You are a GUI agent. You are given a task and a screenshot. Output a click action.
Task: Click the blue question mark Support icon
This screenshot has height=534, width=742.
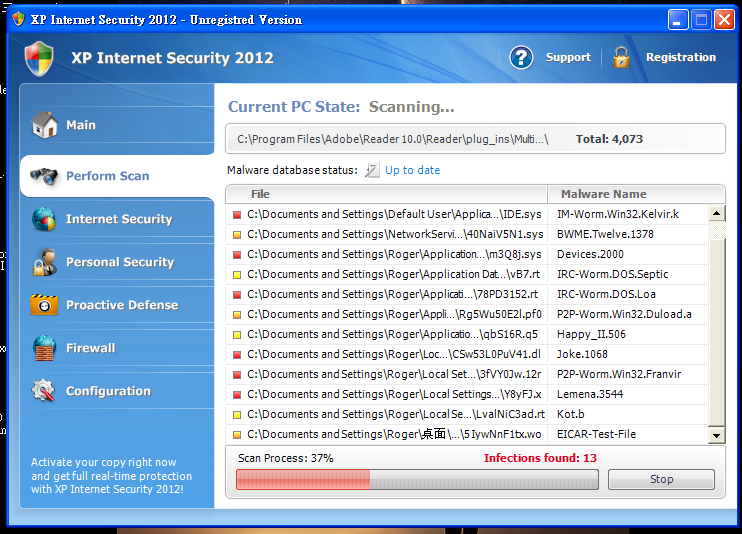[521, 57]
